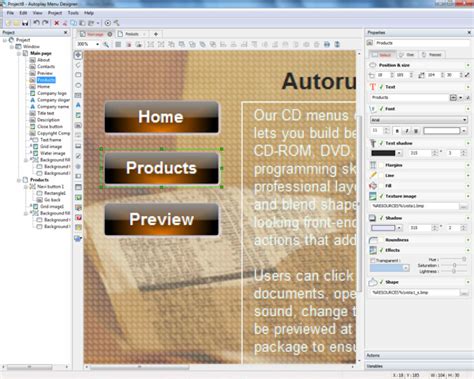Select Go back item in the project tree
Viewport: 474px width, 379px height.
(52, 200)
